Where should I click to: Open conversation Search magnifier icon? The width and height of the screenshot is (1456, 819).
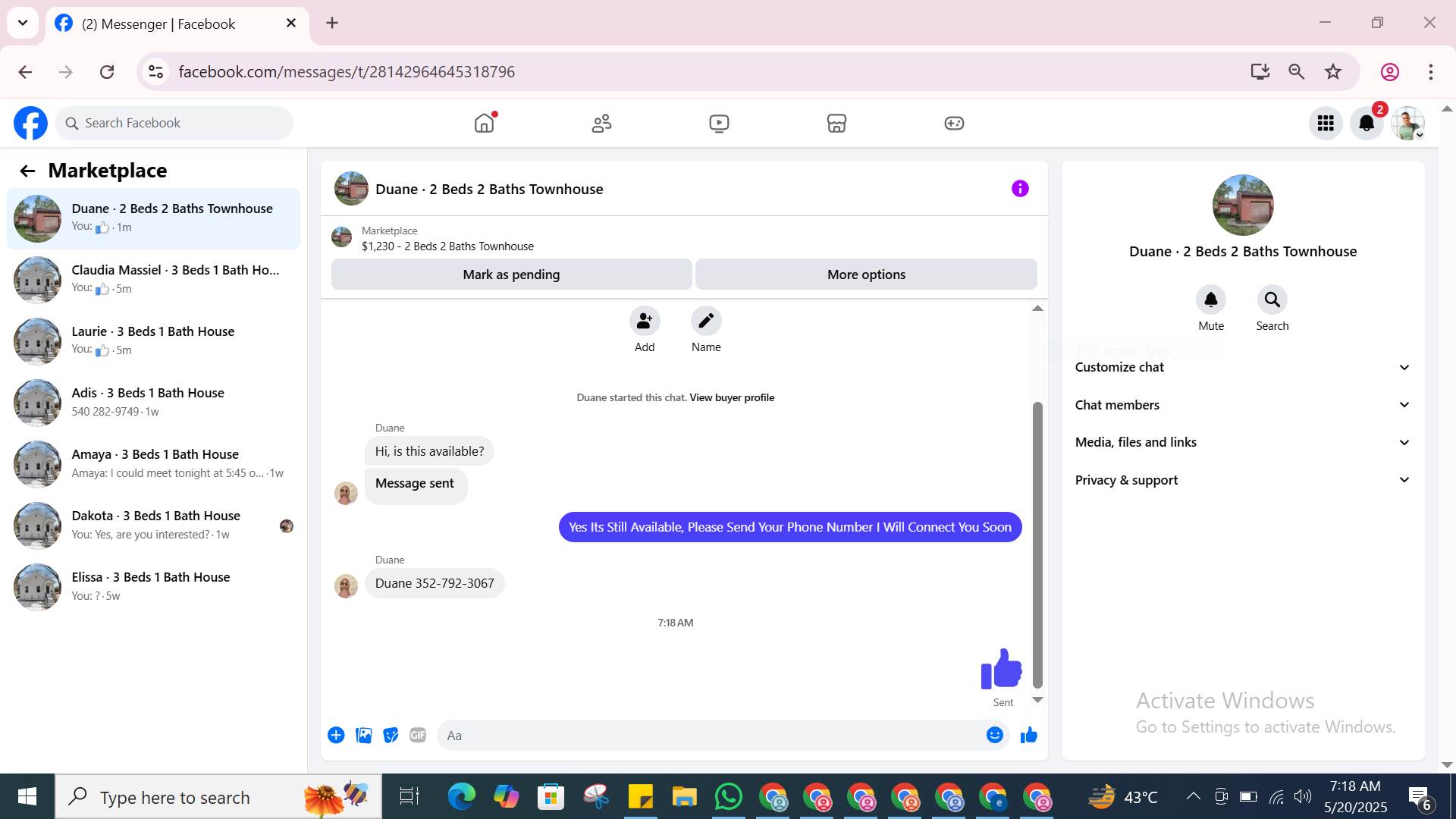coord(1272,300)
